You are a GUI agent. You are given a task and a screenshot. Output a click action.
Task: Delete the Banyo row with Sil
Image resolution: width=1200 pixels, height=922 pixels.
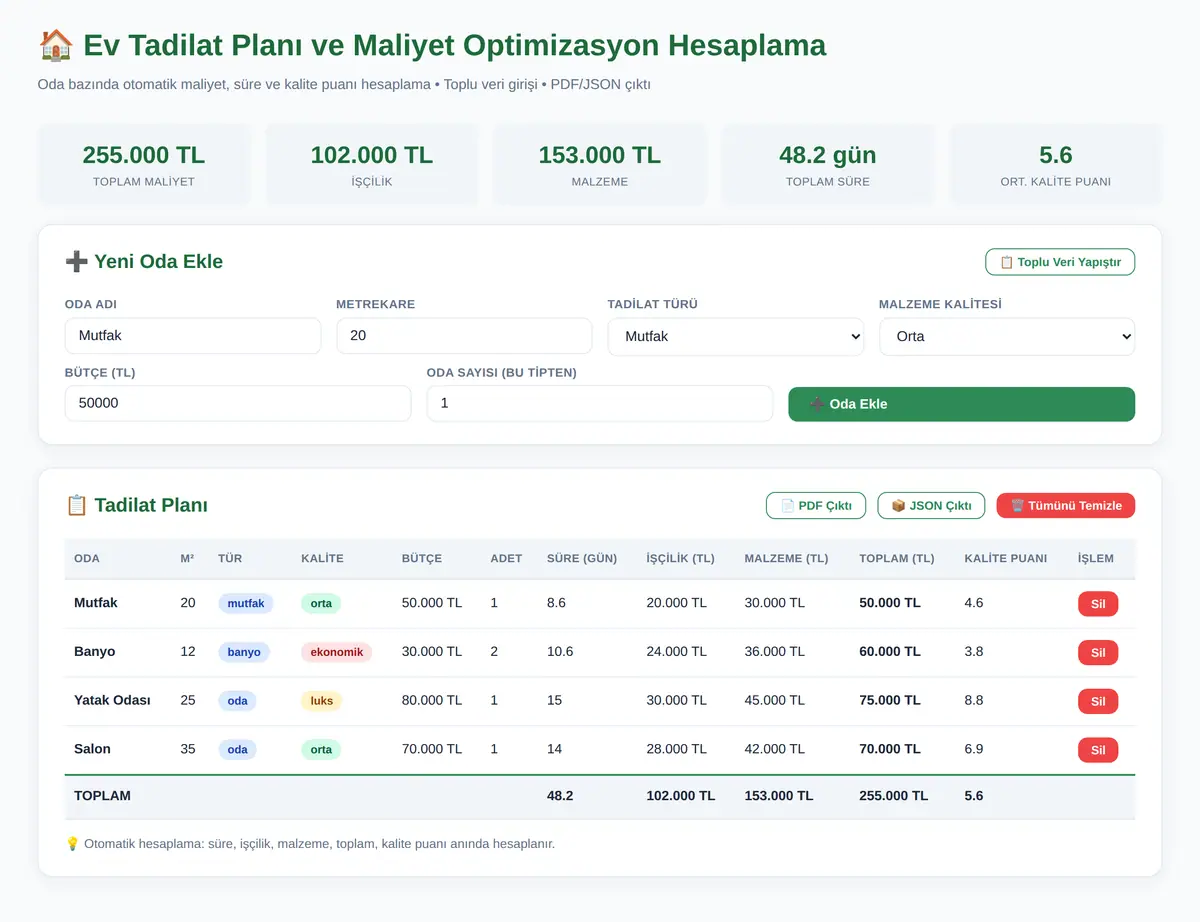(1098, 653)
